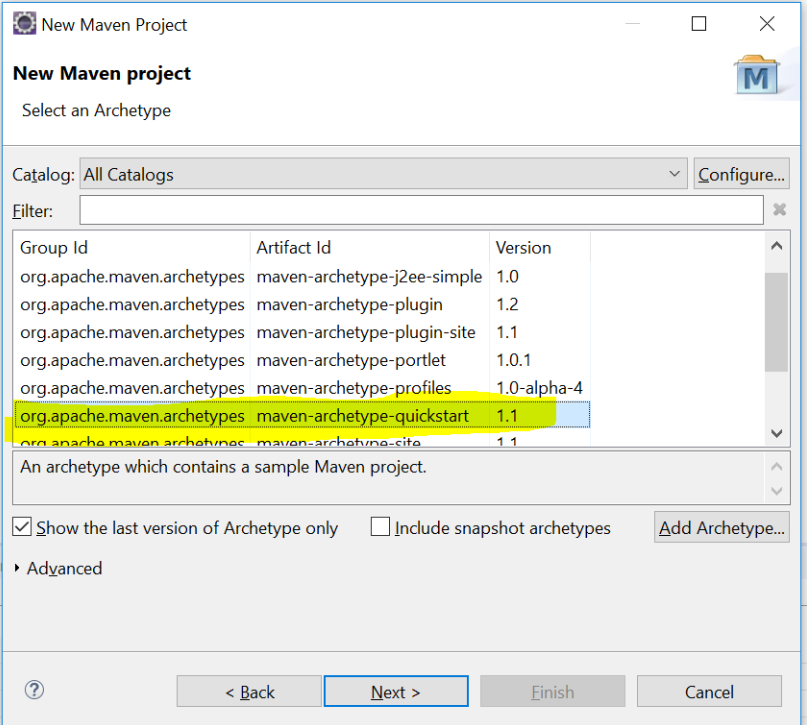Click the Add Archetype button
The width and height of the screenshot is (807, 725).
coord(721,527)
